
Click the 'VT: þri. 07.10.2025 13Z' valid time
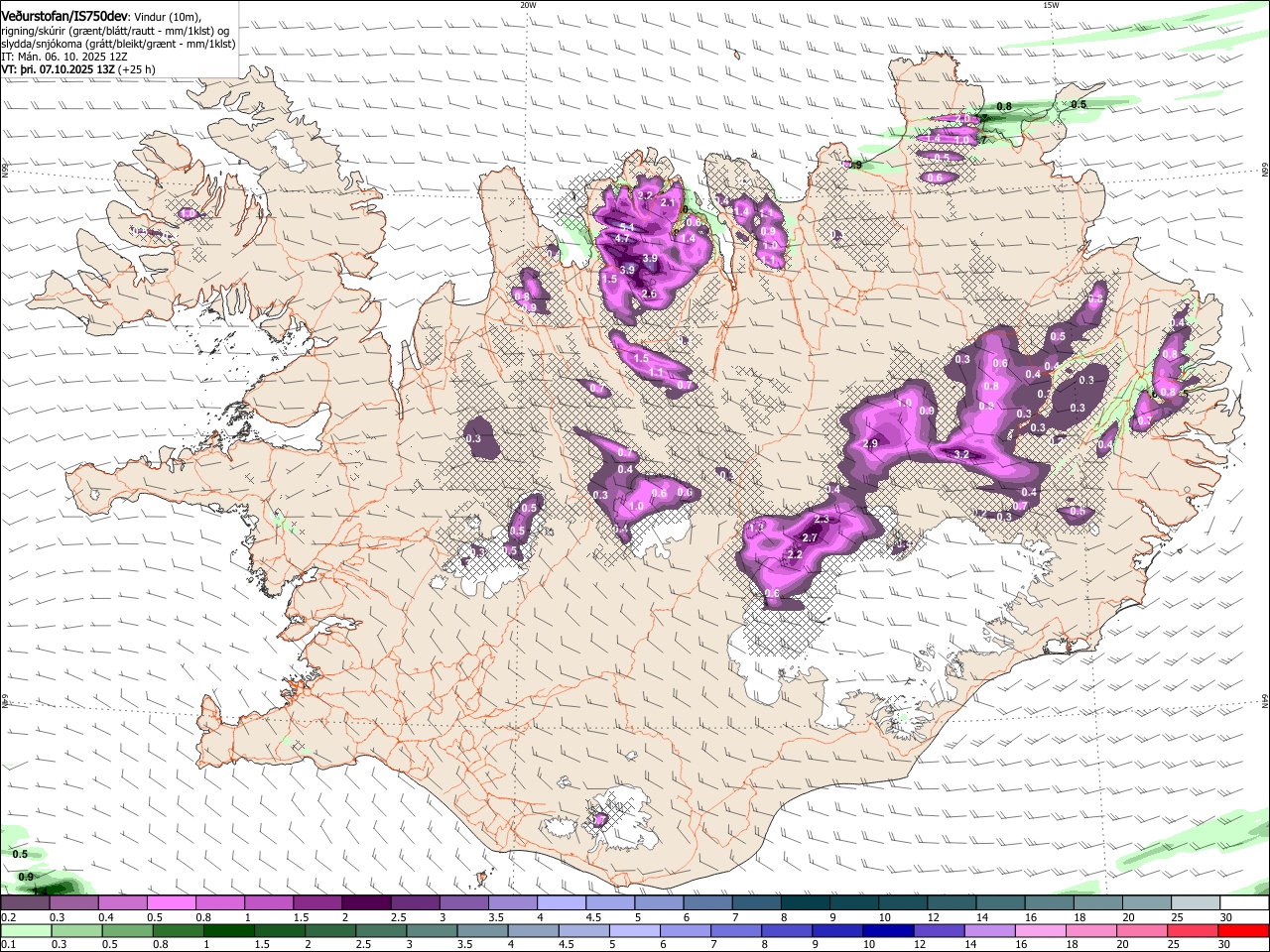[x=58, y=70]
